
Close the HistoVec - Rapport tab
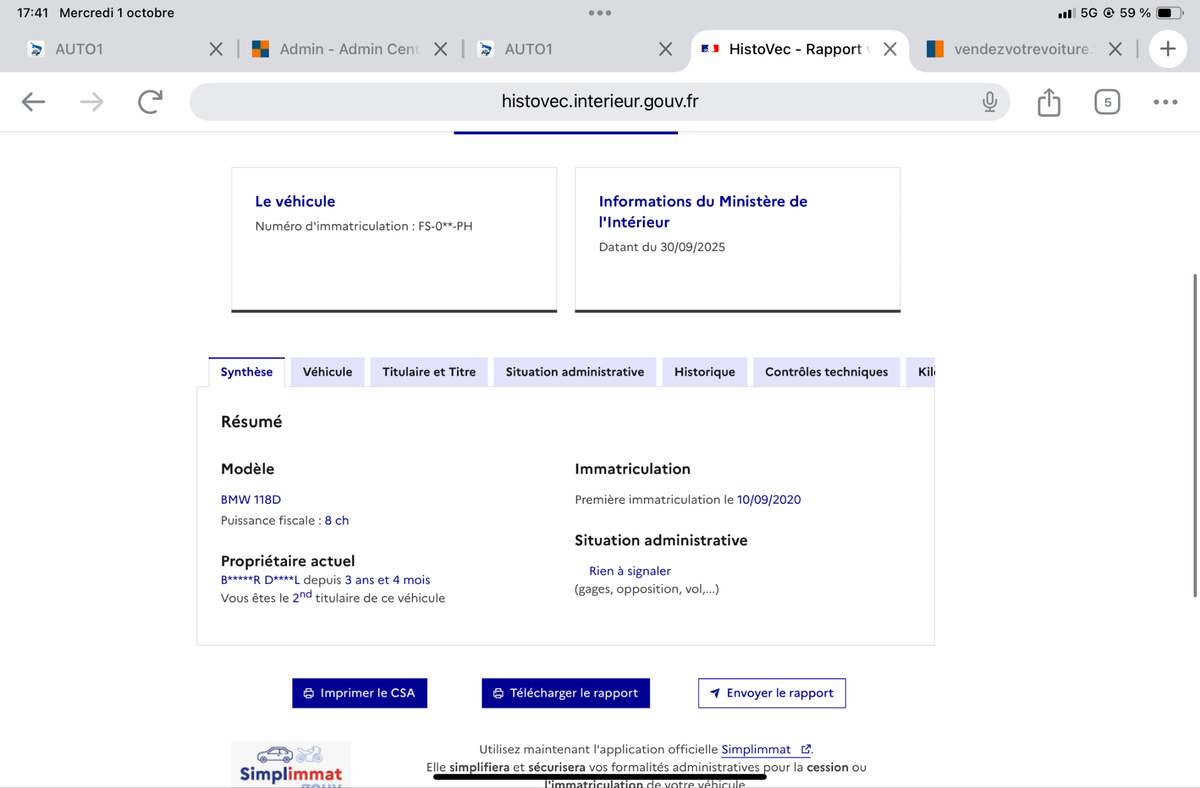click(x=889, y=49)
